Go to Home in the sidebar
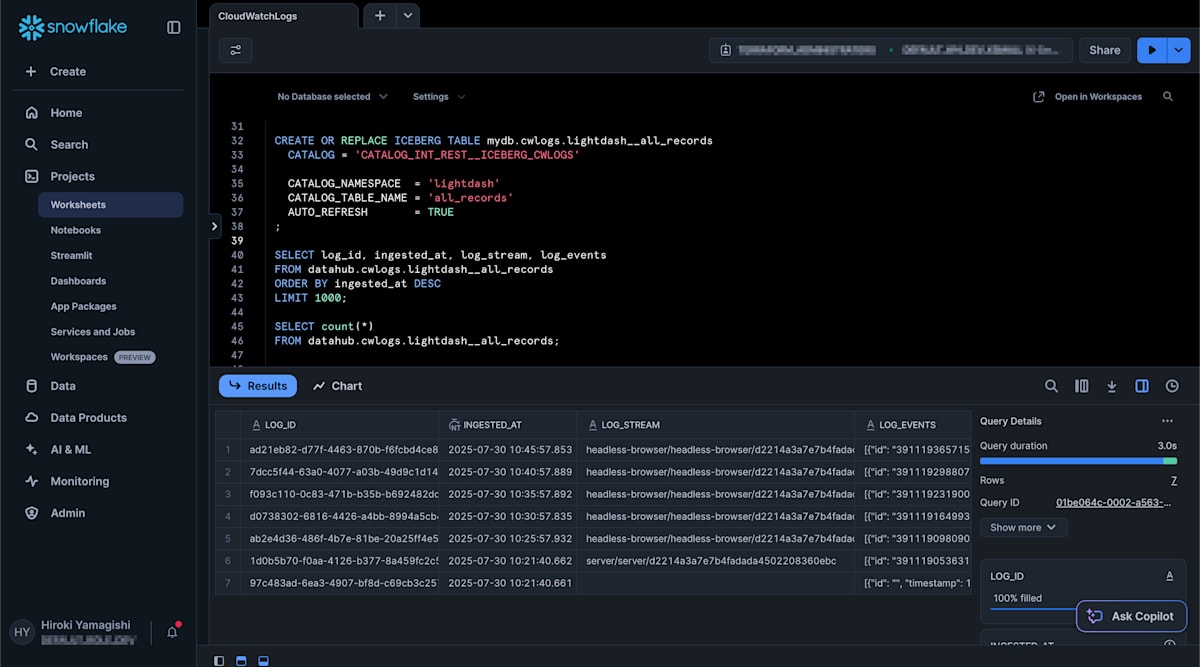 [x=66, y=113]
